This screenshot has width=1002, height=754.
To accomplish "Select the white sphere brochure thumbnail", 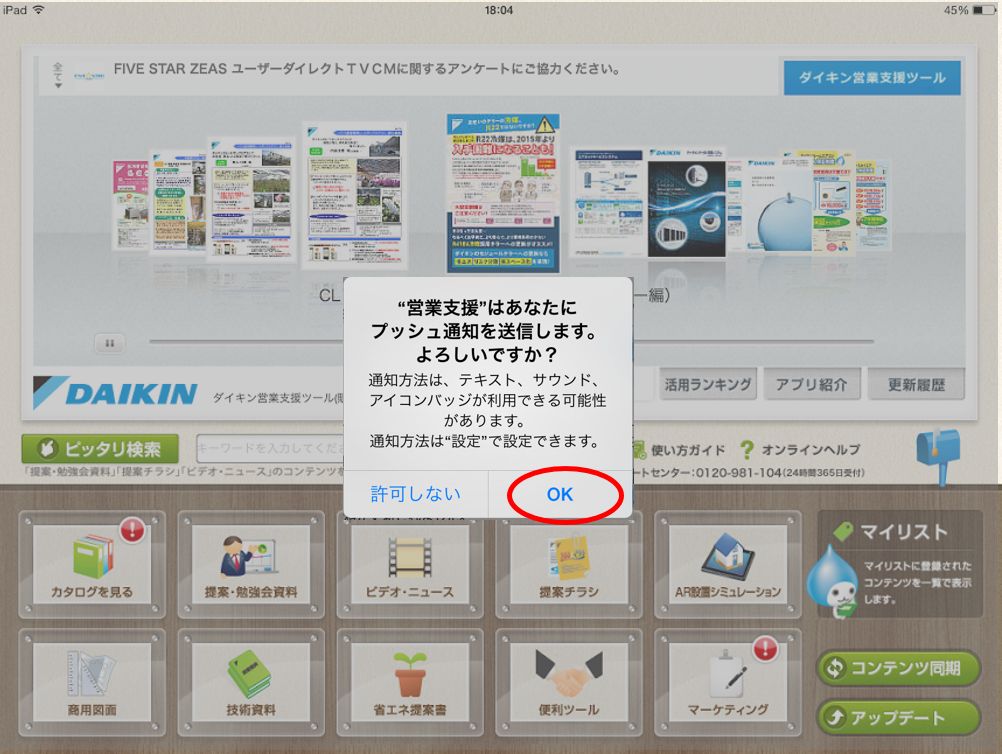I will (x=775, y=206).
